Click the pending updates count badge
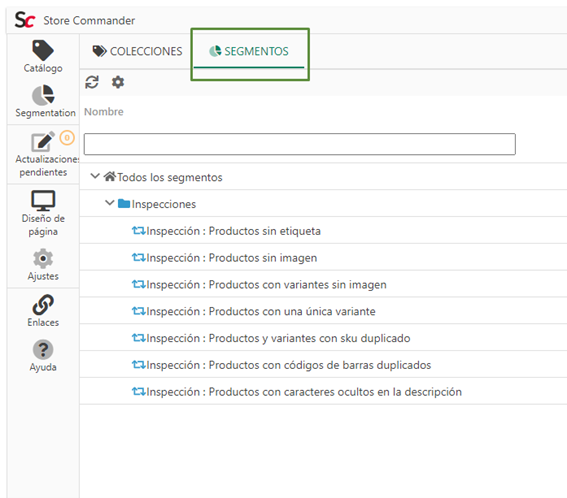 click(67, 138)
